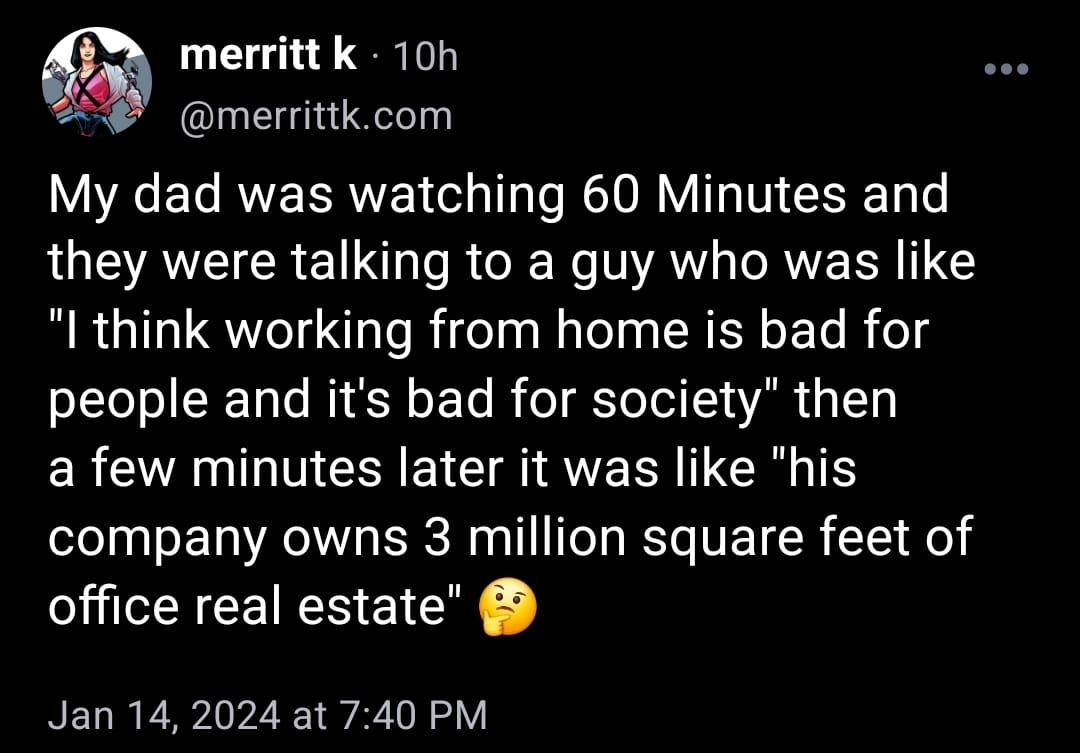Click the @merrittk.com handle

316,117
